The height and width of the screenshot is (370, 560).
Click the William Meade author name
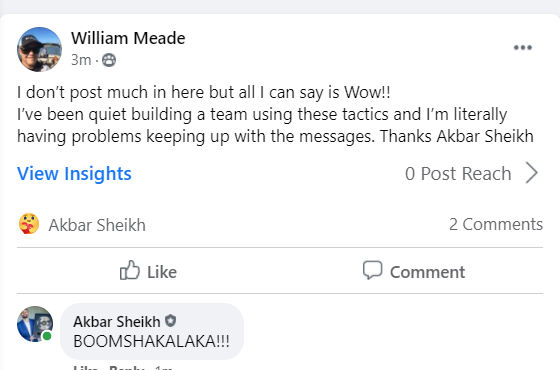[x=128, y=38]
